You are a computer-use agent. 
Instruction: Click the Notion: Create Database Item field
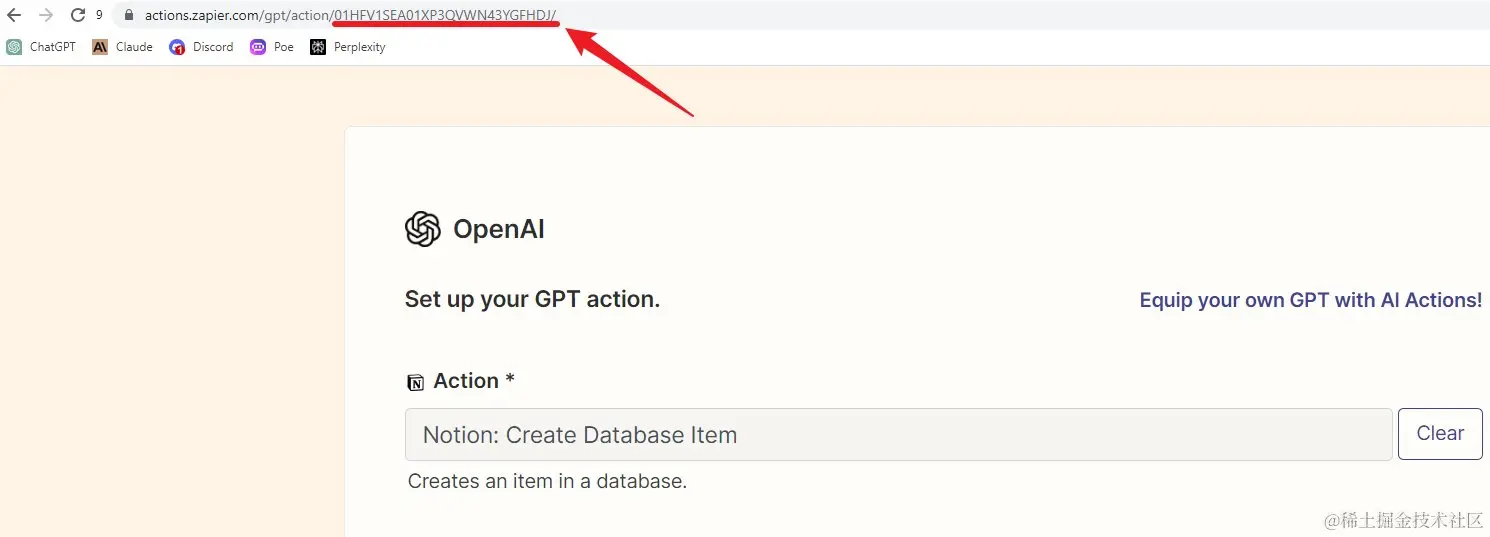(898, 435)
